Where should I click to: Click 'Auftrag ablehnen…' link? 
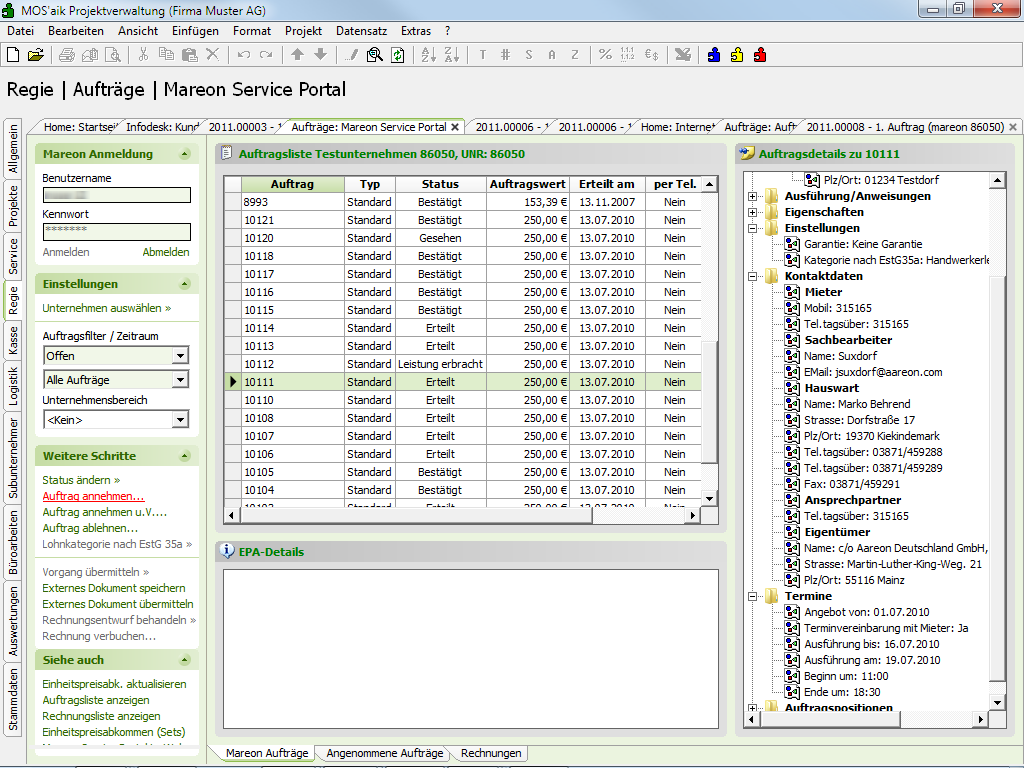coord(90,528)
